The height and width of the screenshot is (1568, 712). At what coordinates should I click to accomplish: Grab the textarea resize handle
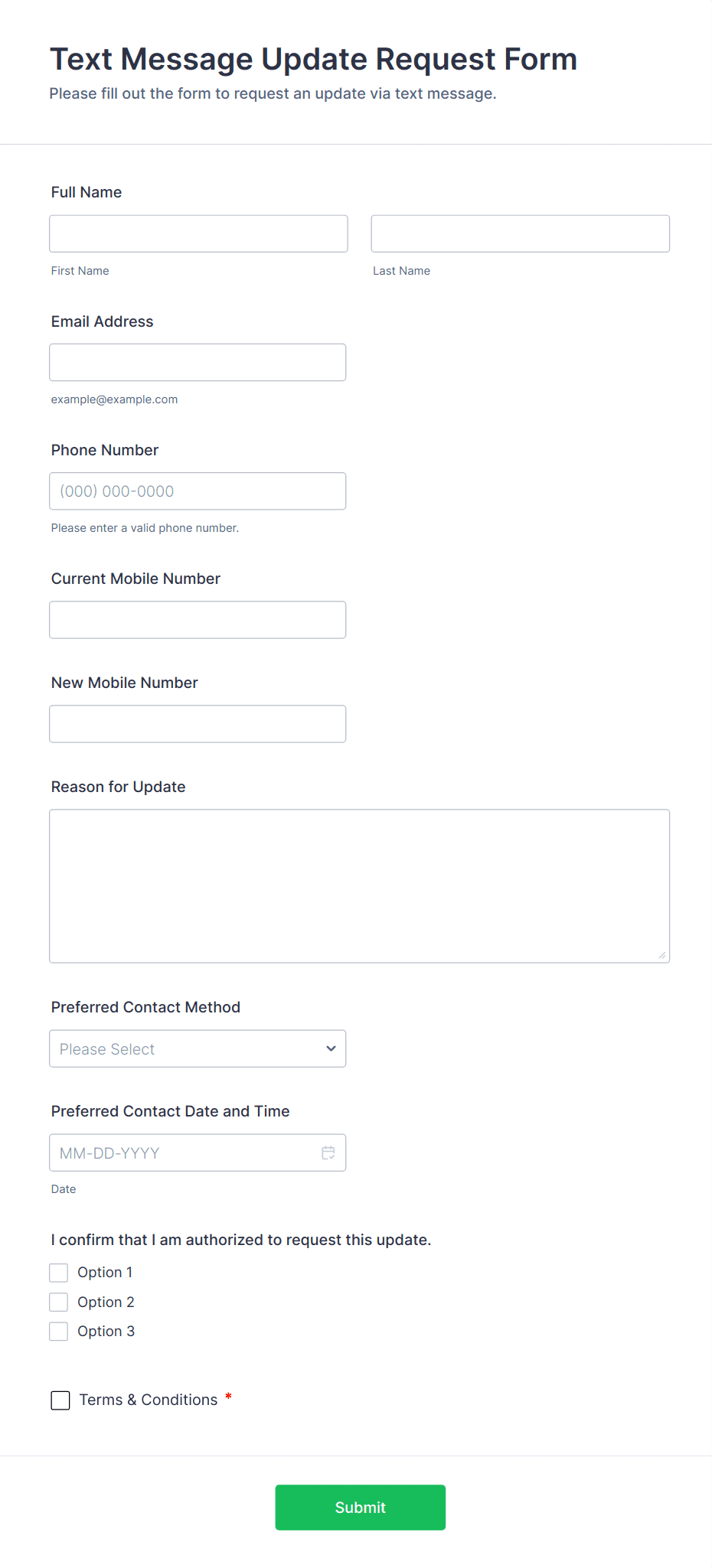coord(662,955)
